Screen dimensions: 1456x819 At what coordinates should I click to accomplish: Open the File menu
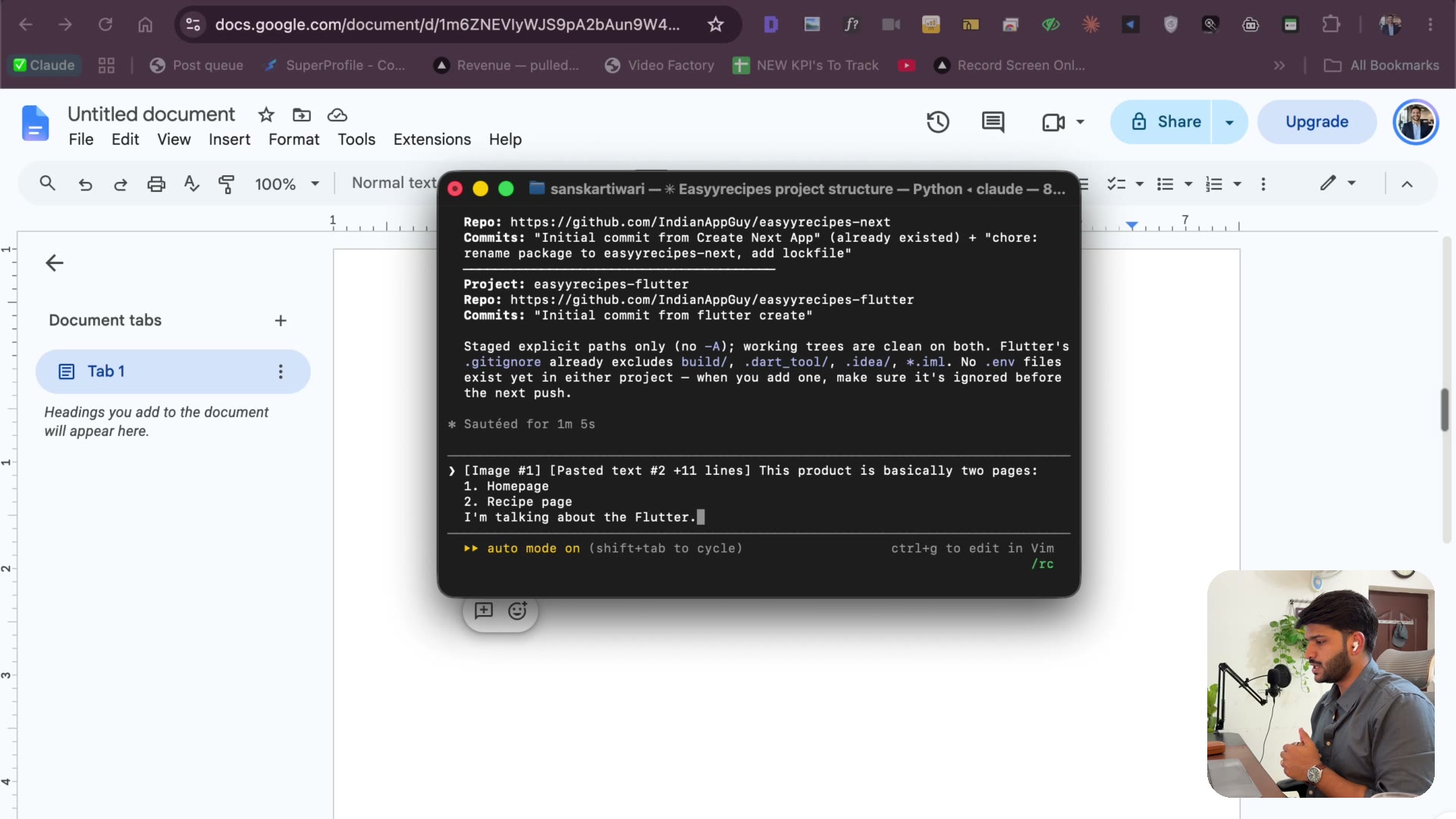(x=81, y=140)
